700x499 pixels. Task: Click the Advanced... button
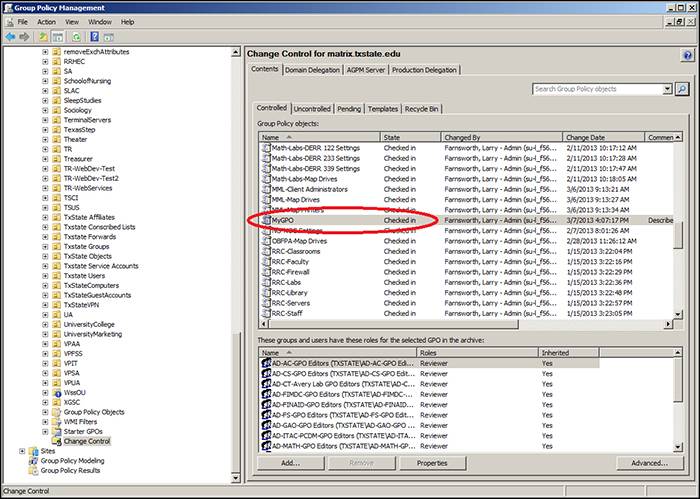(650, 463)
